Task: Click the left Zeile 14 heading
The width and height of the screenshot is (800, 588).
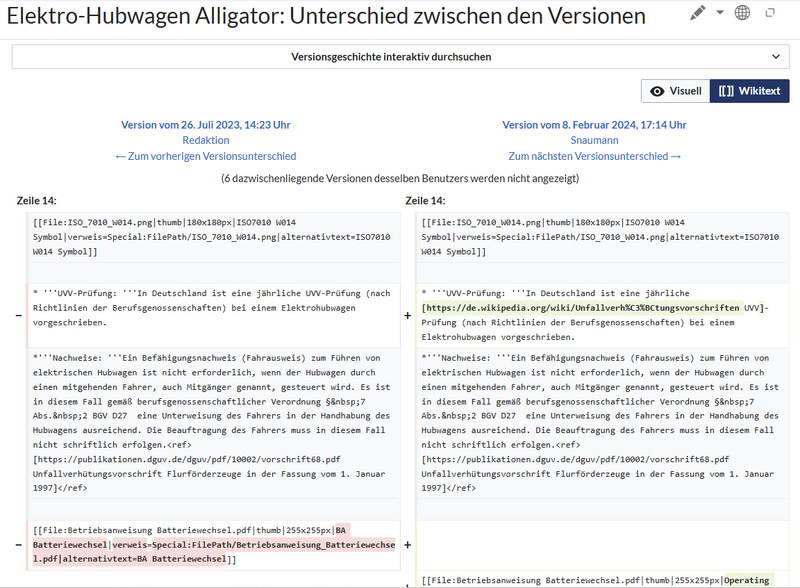Action: tap(36, 201)
